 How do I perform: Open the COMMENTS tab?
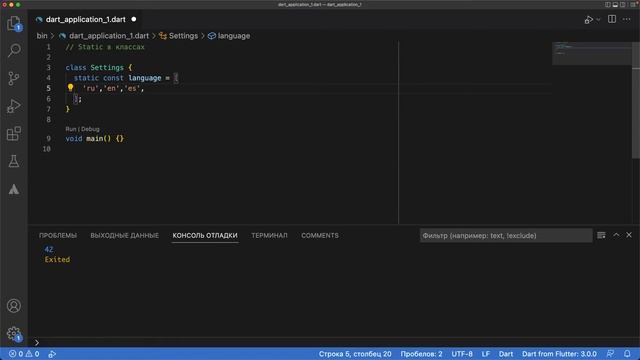tap(320, 236)
